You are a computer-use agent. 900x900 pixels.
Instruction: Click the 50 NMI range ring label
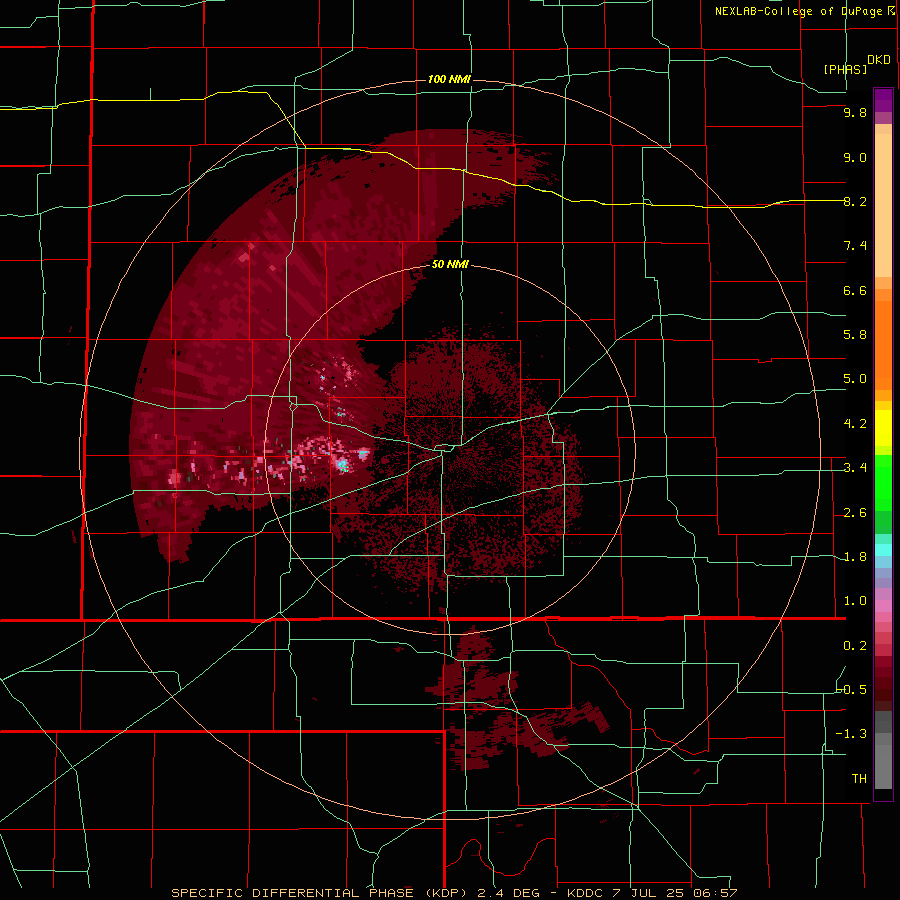pyautogui.click(x=450, y=264)
